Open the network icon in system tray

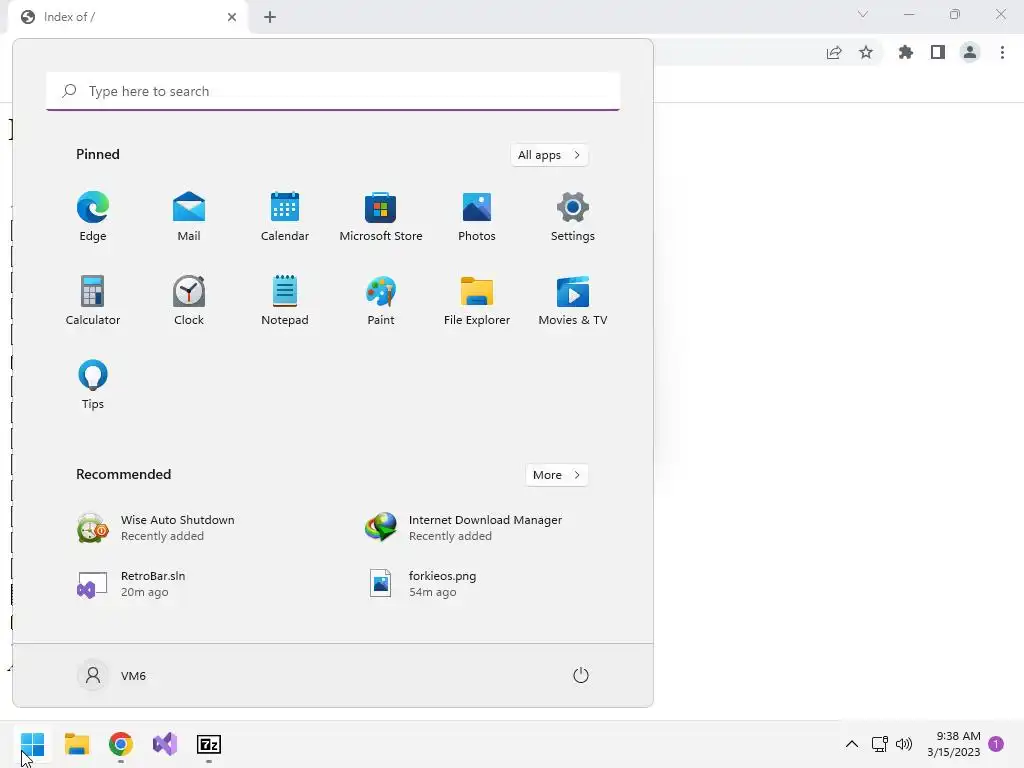(x=880, y=744)
